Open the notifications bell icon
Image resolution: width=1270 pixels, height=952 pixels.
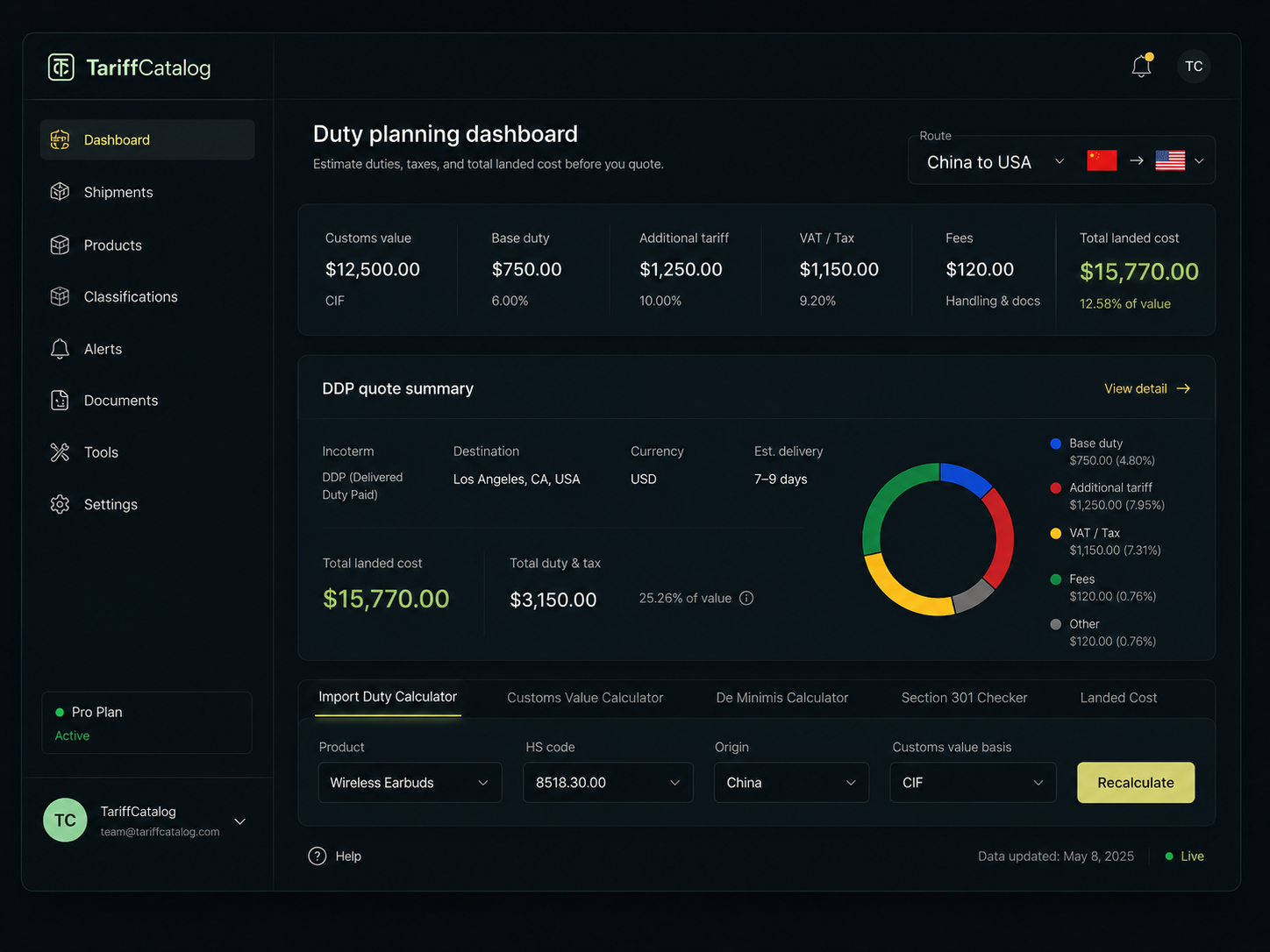(x=1141, y=66)
